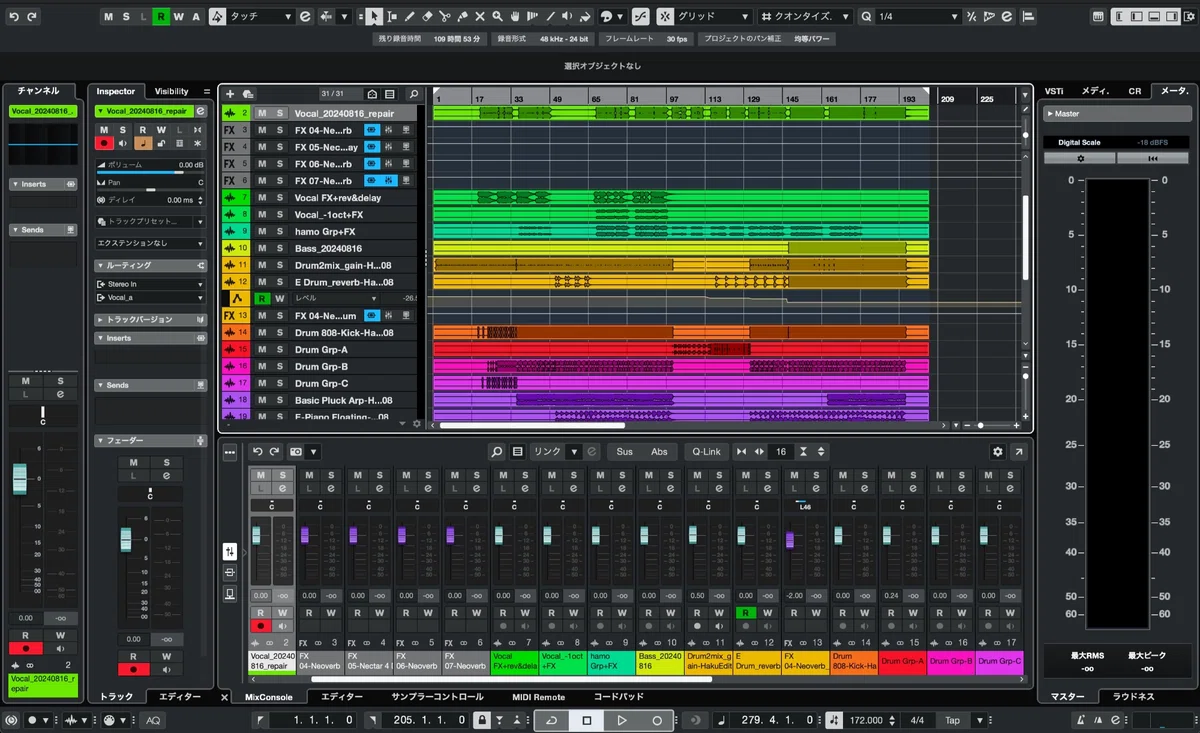Image resolution: width=1200 pixels, height=733 pixels.
Task: Click the Sus button in MixConsole
Action: pyautogui.click(x=624, y=452)
